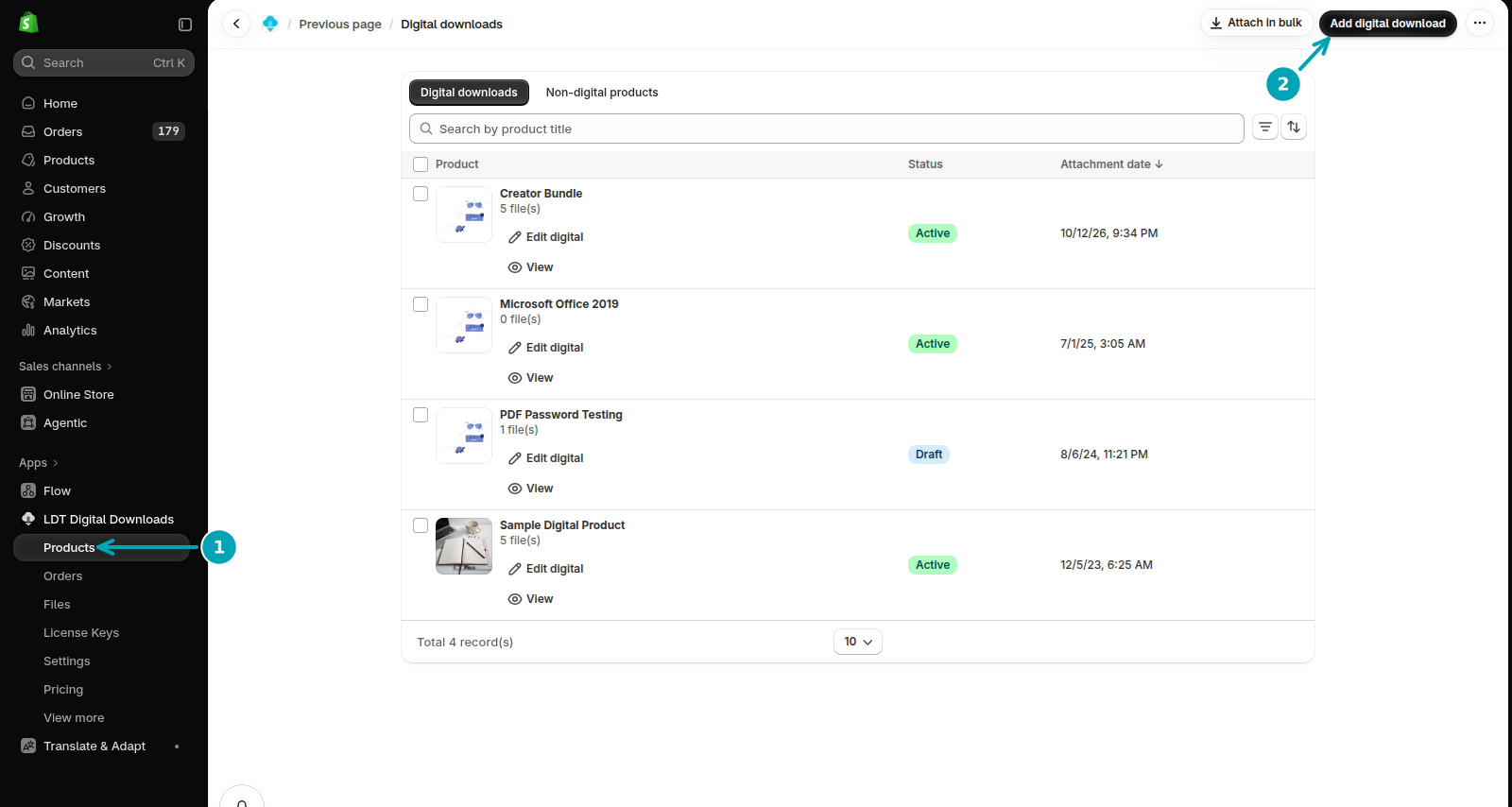Check the Creator Bundle row checkbox
Viewport: 1512px width, 807px height.
click(421, 194)
